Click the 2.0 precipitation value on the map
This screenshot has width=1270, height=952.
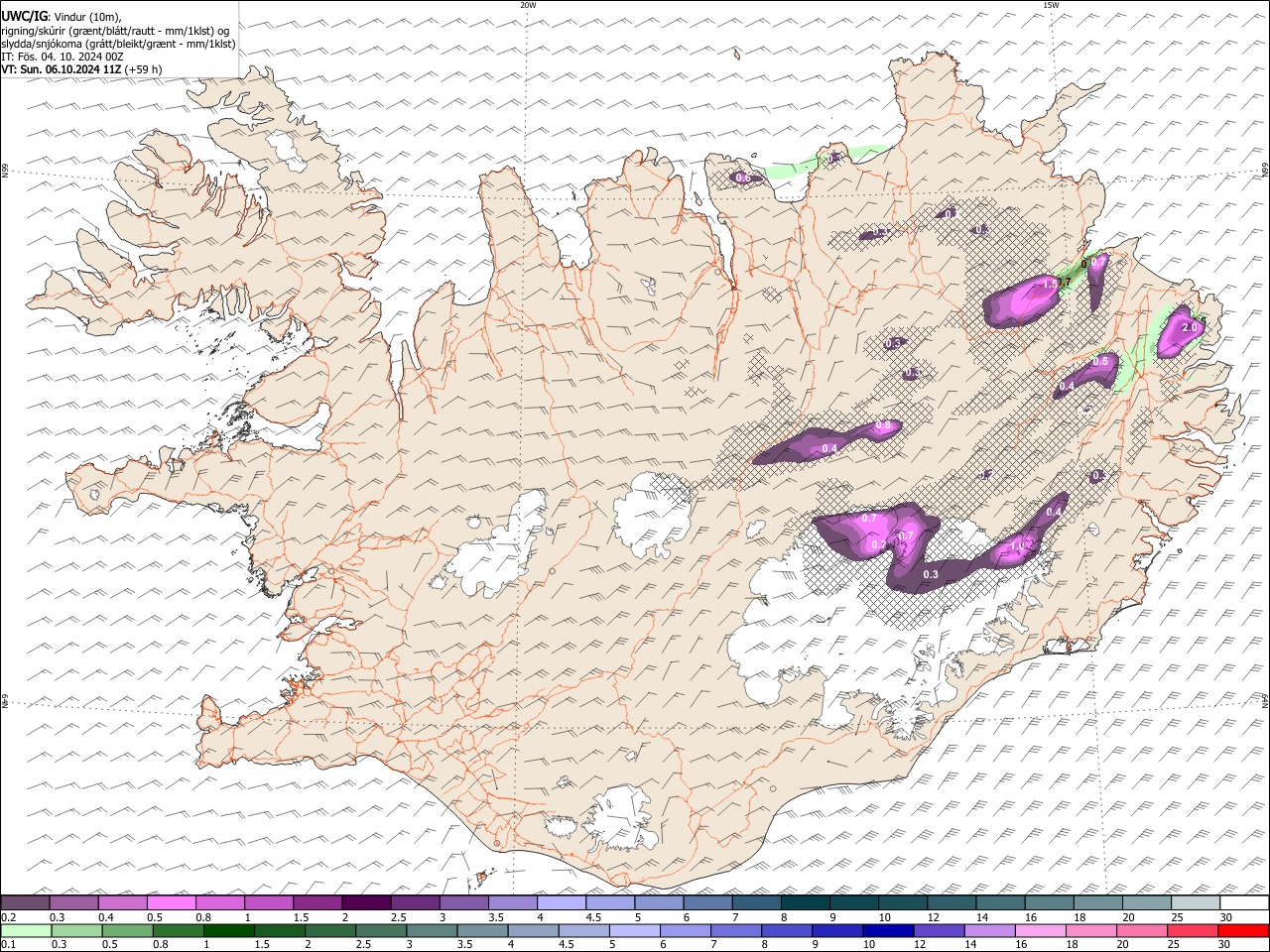click(x=1192, y=327)
